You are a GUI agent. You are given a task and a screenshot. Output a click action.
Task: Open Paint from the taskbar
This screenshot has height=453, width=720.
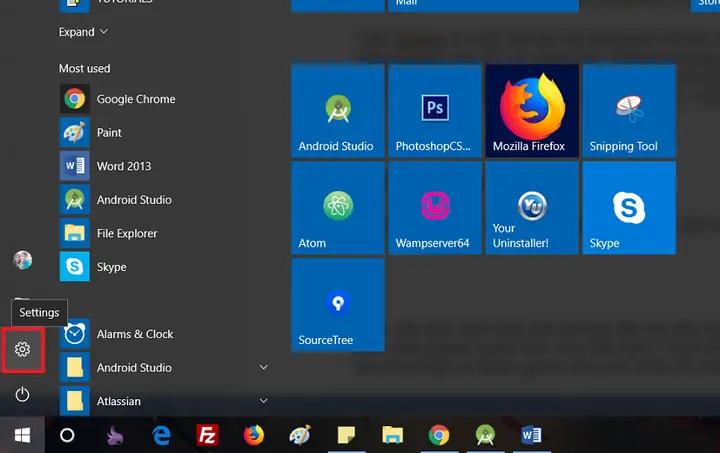pos(300,435)
